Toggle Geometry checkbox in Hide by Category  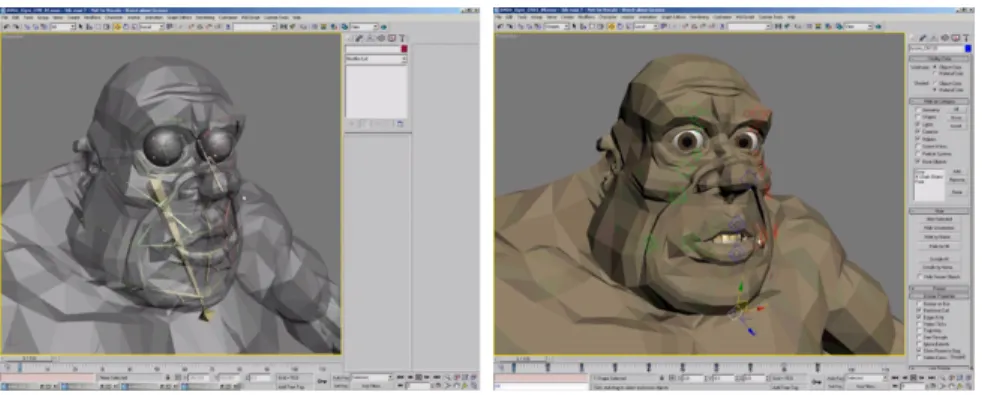[x=919, y=110]
